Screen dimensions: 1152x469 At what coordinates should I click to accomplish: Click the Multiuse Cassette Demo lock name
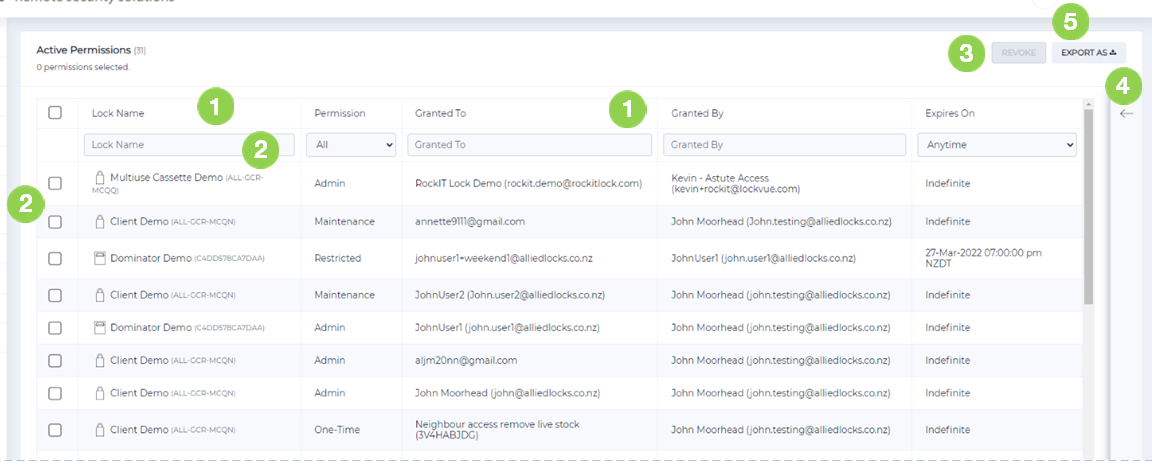[165, 177]
